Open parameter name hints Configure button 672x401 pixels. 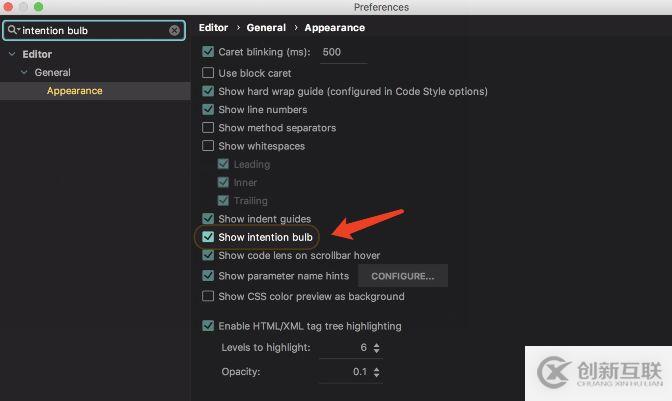click(x=402, y=276)
